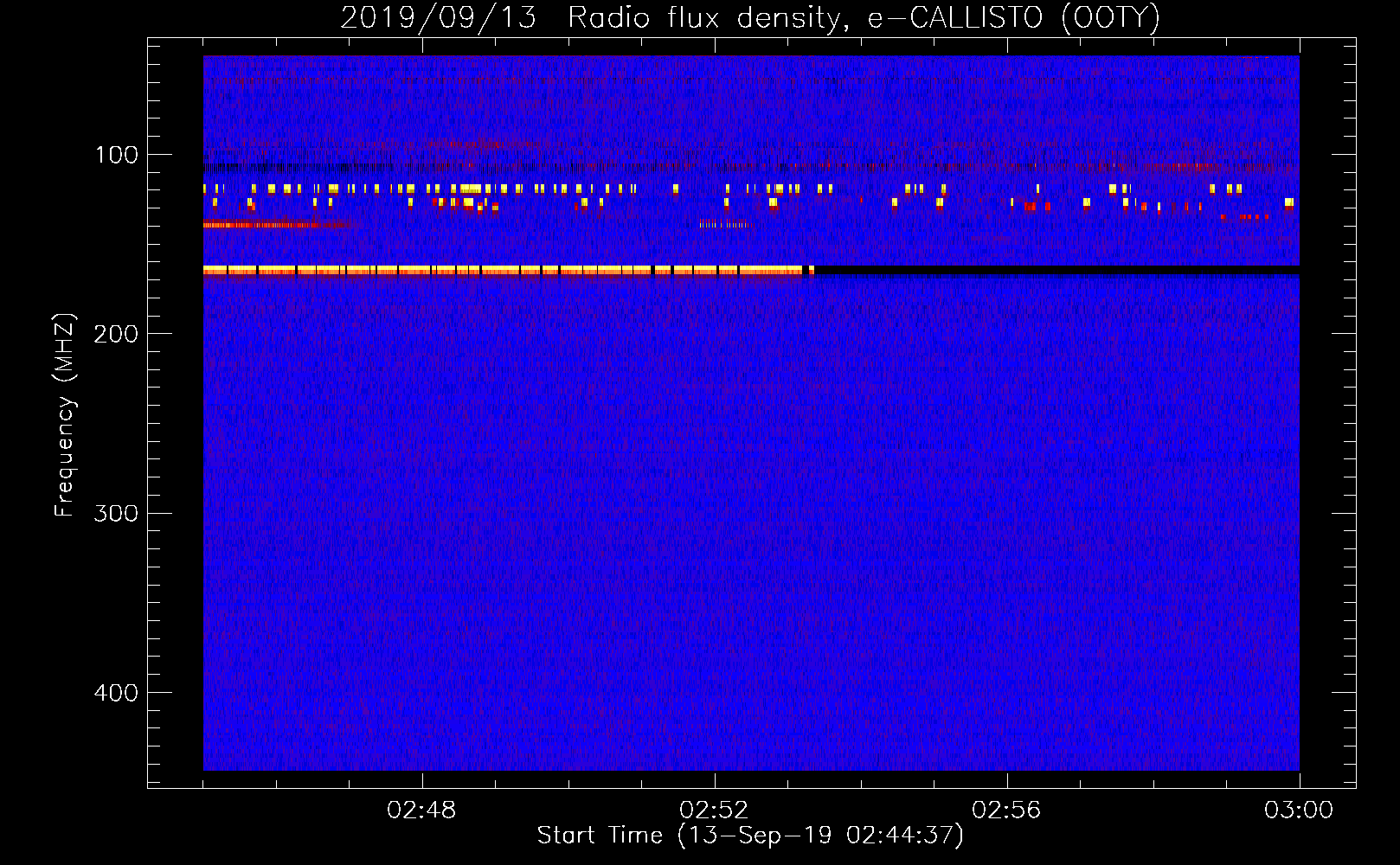1400x865 pixels.
Task: Click the bright yellow-orange emission band near 165 MHz
Action: pos(509,271)
